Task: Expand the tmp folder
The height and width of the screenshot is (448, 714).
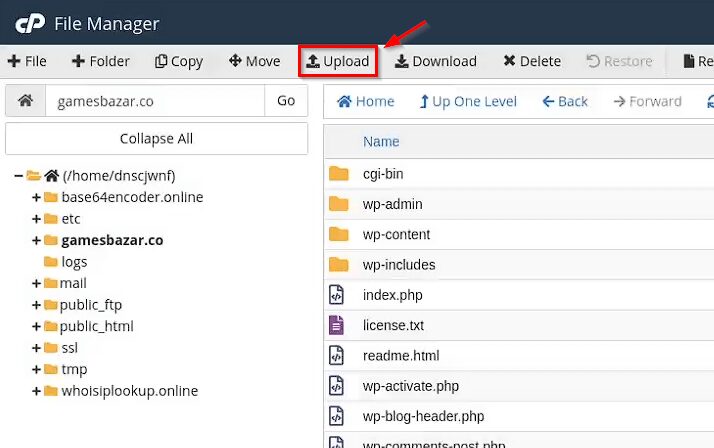Action: pyautogui.click(x=36, y=369)
